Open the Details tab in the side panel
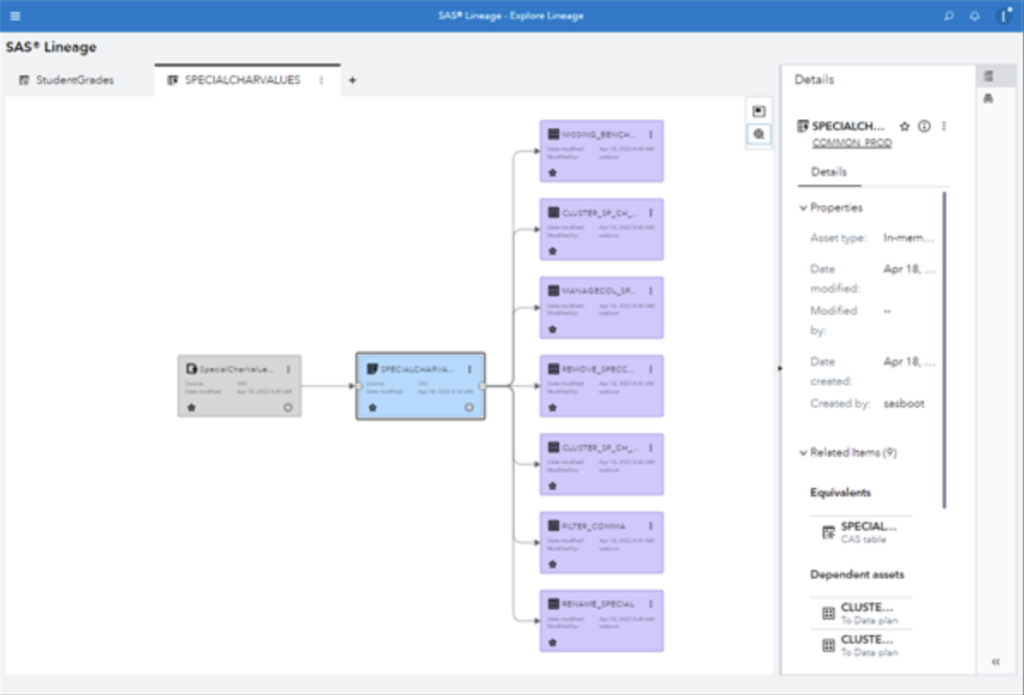Viewport: 1024px width, 695px height. point(829,172)
